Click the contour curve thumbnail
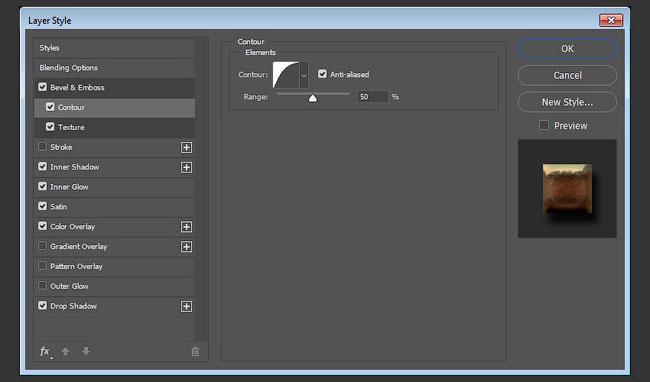This screenshot has height=382, width=650. pyautogui.click(x=286, y=75)
